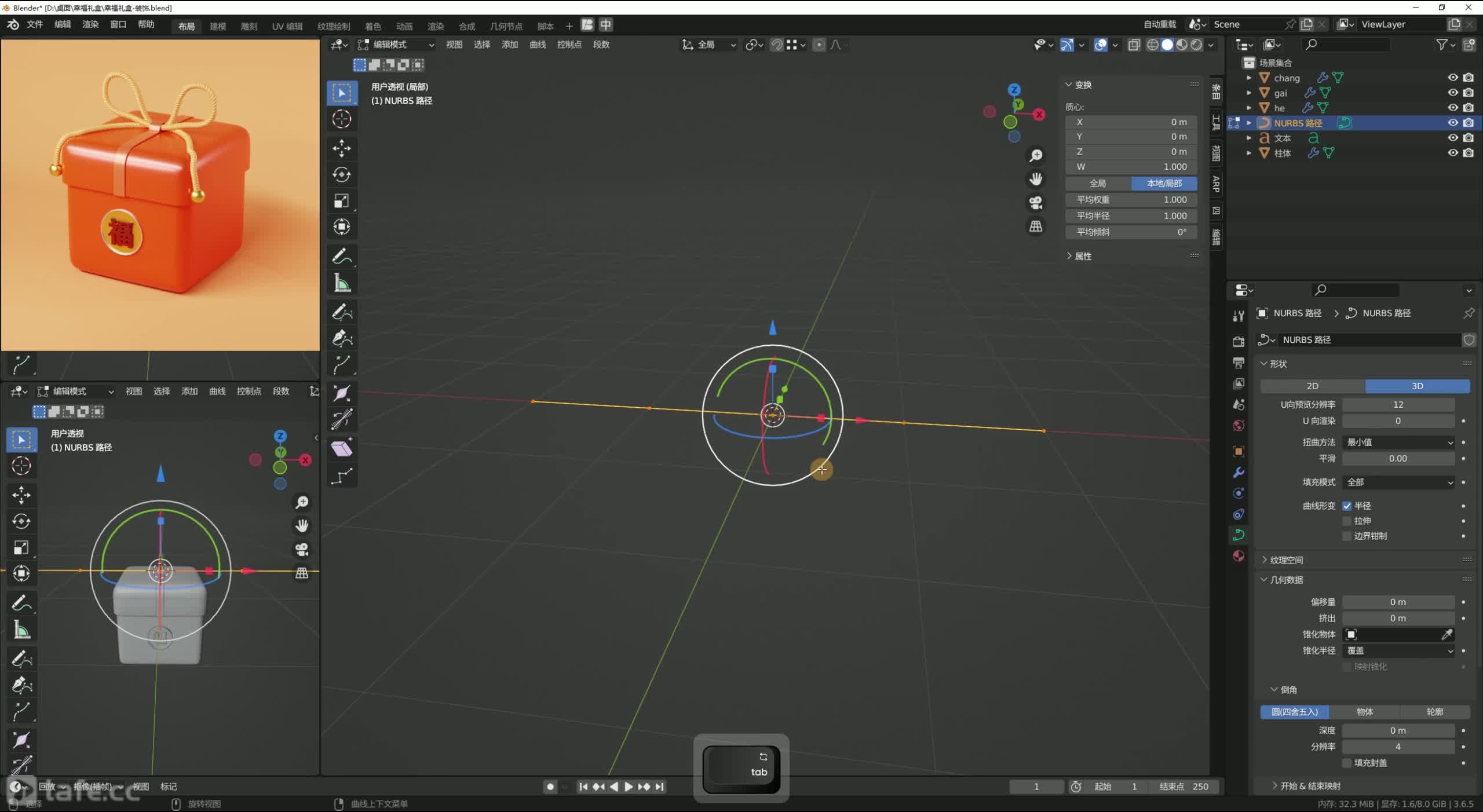Select the 物体 bevel mode button

[x=1365, y=712]
